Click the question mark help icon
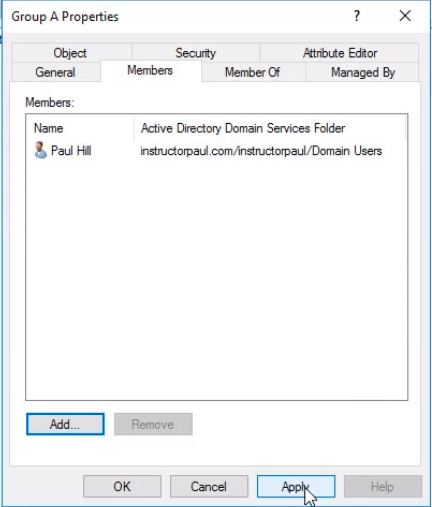Viewport: 432px width, 507px height. pyautogui.click(x=357, y=16)
